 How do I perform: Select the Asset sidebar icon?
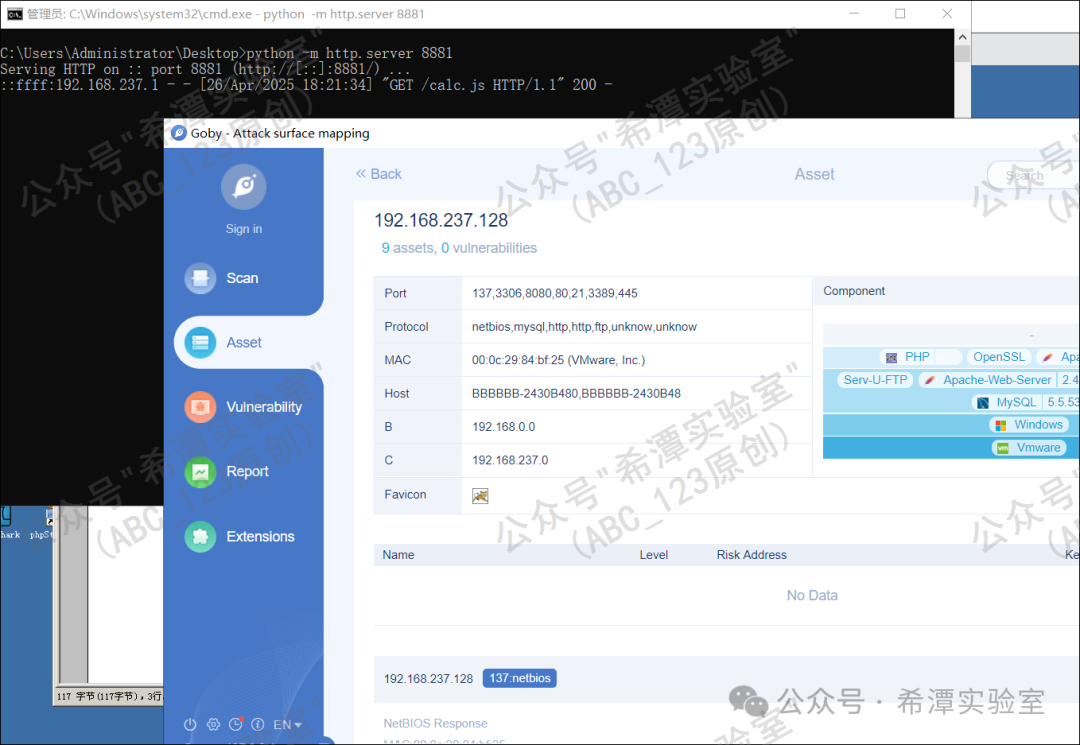(200, 342)
